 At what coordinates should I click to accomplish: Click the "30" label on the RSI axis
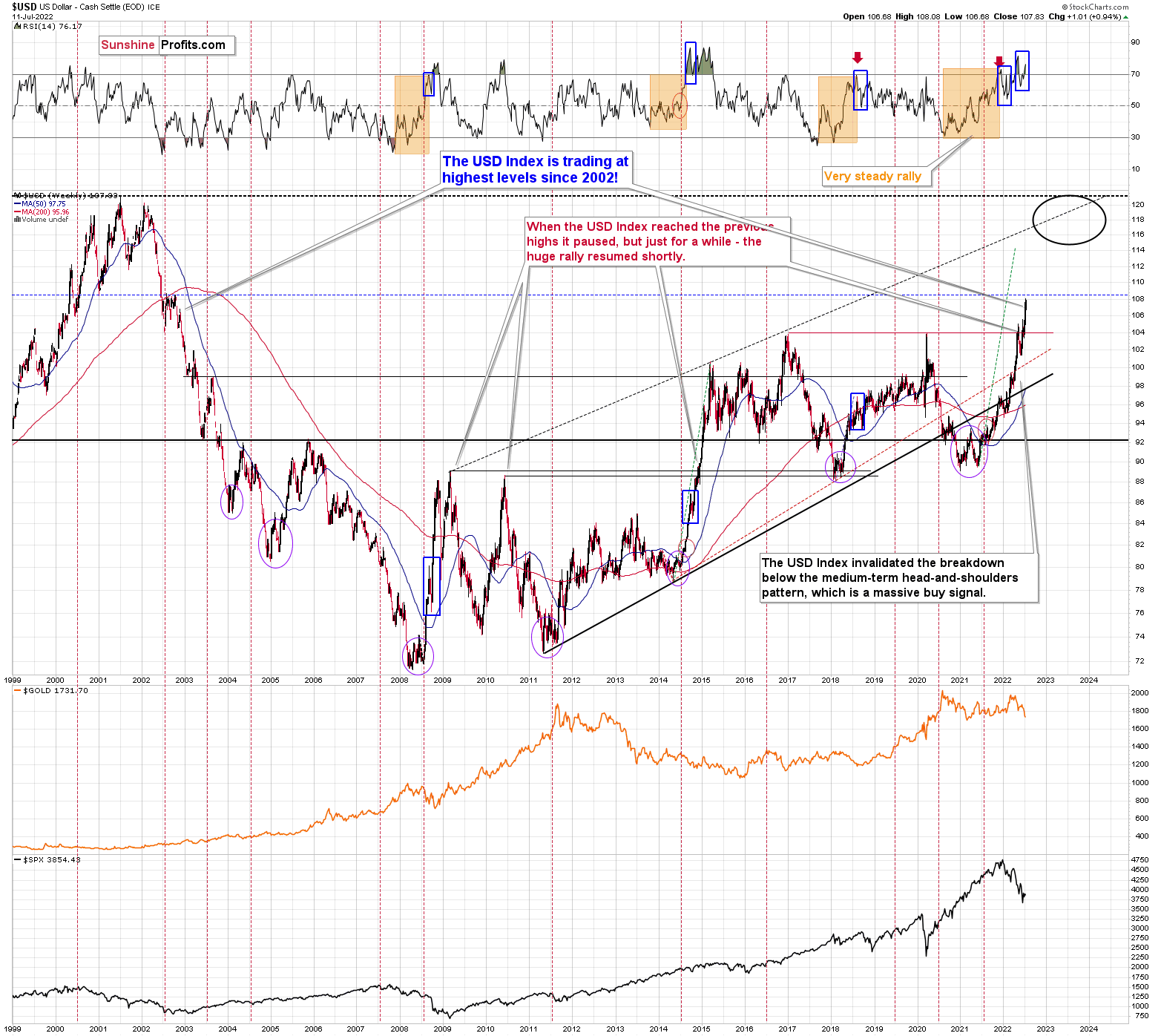1135,137
